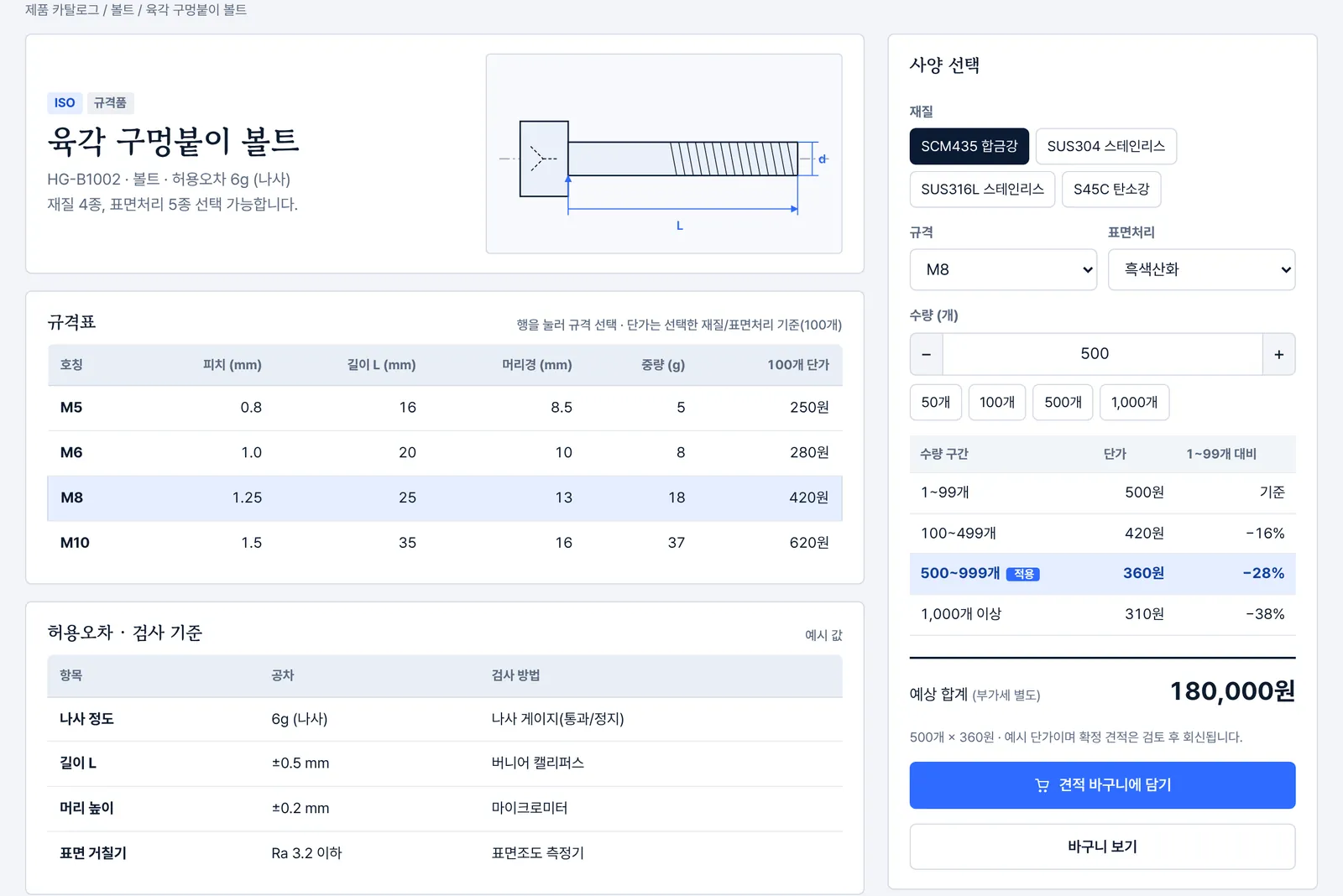
Task: Set quantity preset to 500개
Action: coord(1063,403)
